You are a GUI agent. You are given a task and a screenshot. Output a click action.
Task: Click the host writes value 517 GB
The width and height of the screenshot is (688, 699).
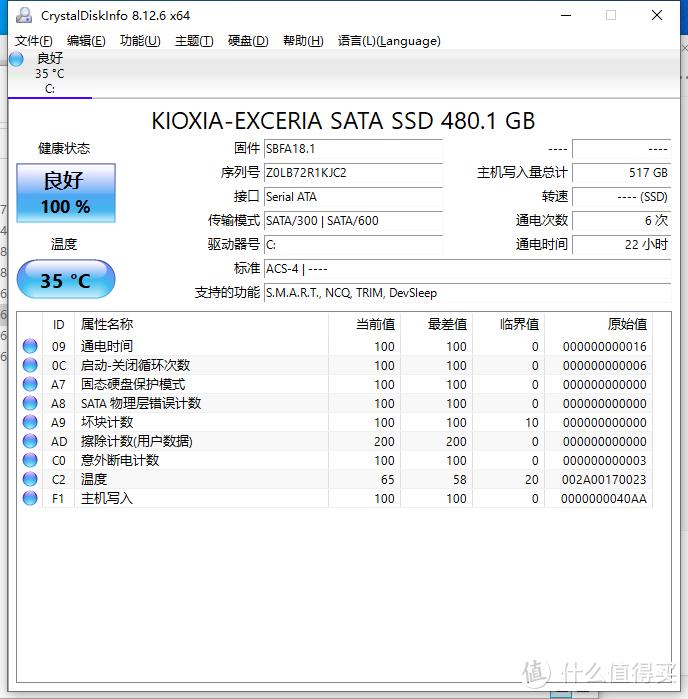pos(622,173)
